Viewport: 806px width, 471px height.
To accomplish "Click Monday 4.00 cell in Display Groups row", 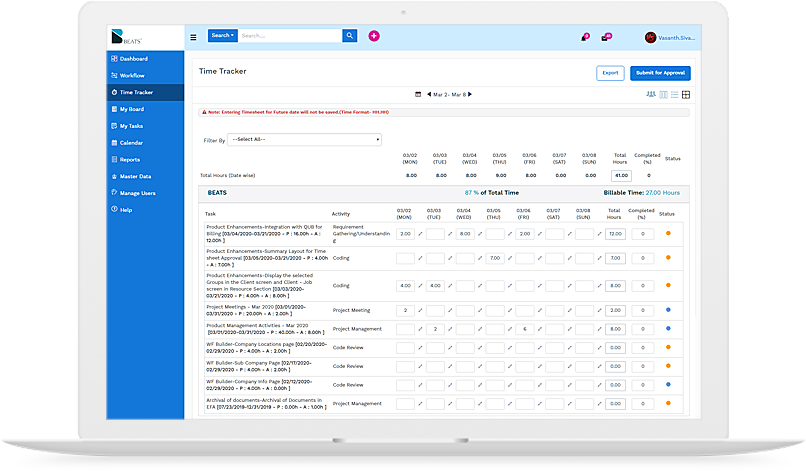I will click(406, 286).
